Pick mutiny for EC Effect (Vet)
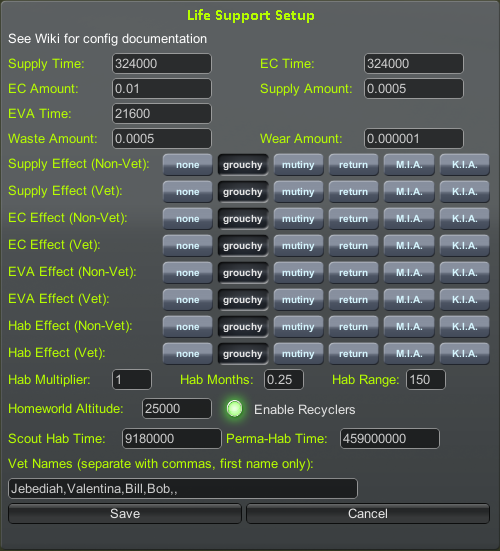Image resolution: width=500 pixels, height=551 pixels. tap(298, 245)
